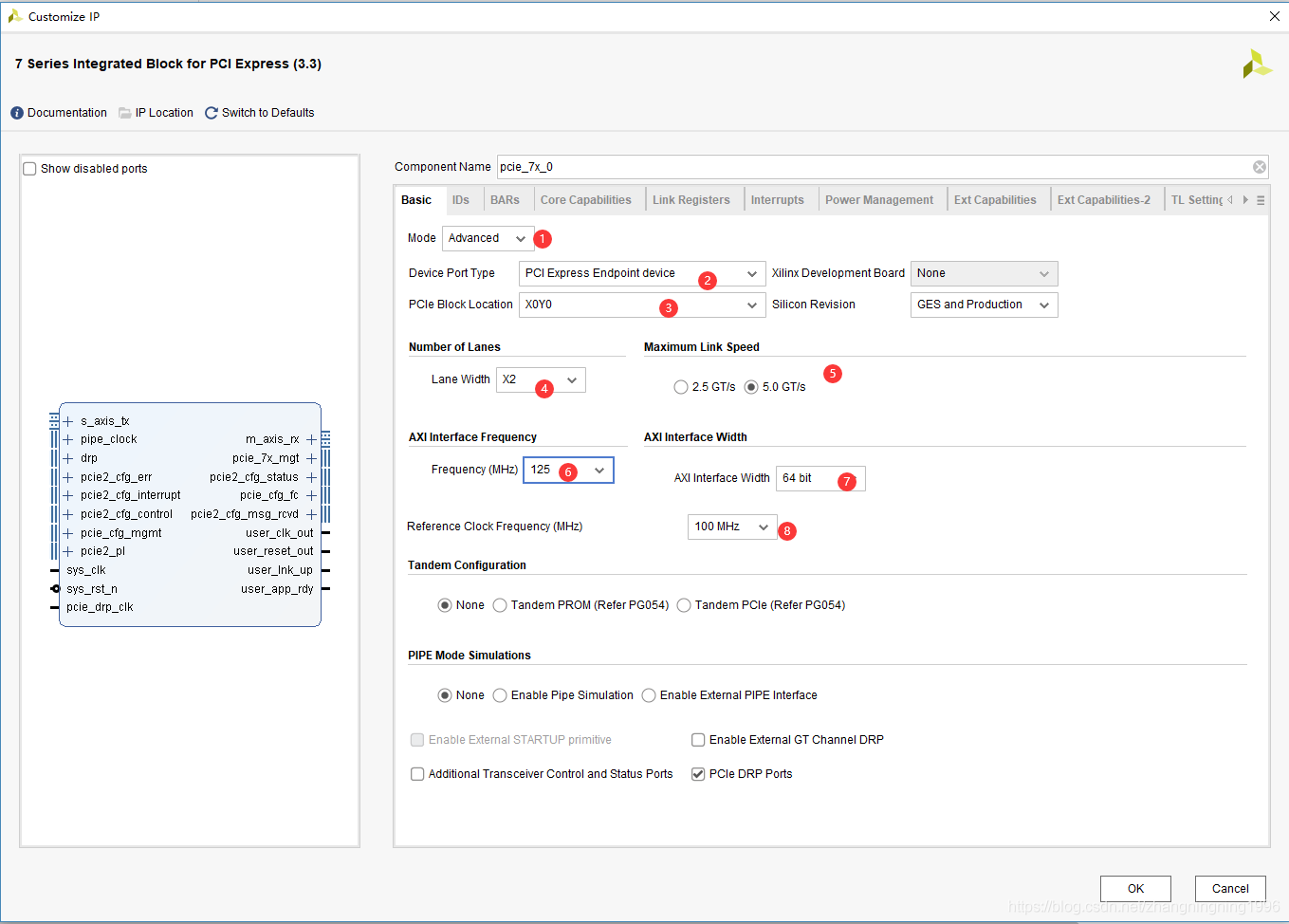The image size is (1289, 924).
Task: Expand the s_axis_tx port plus icon
Action: [x=67, y=421]
